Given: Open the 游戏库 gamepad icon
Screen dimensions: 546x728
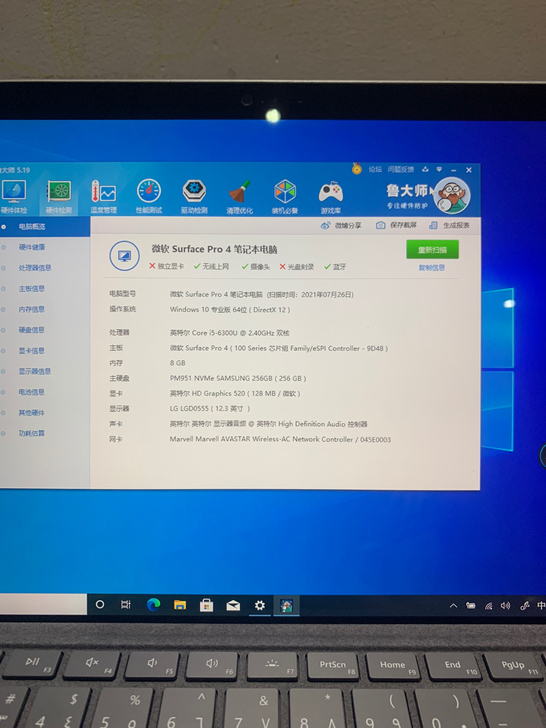Looking at the screenshot, I should point(331,197).
